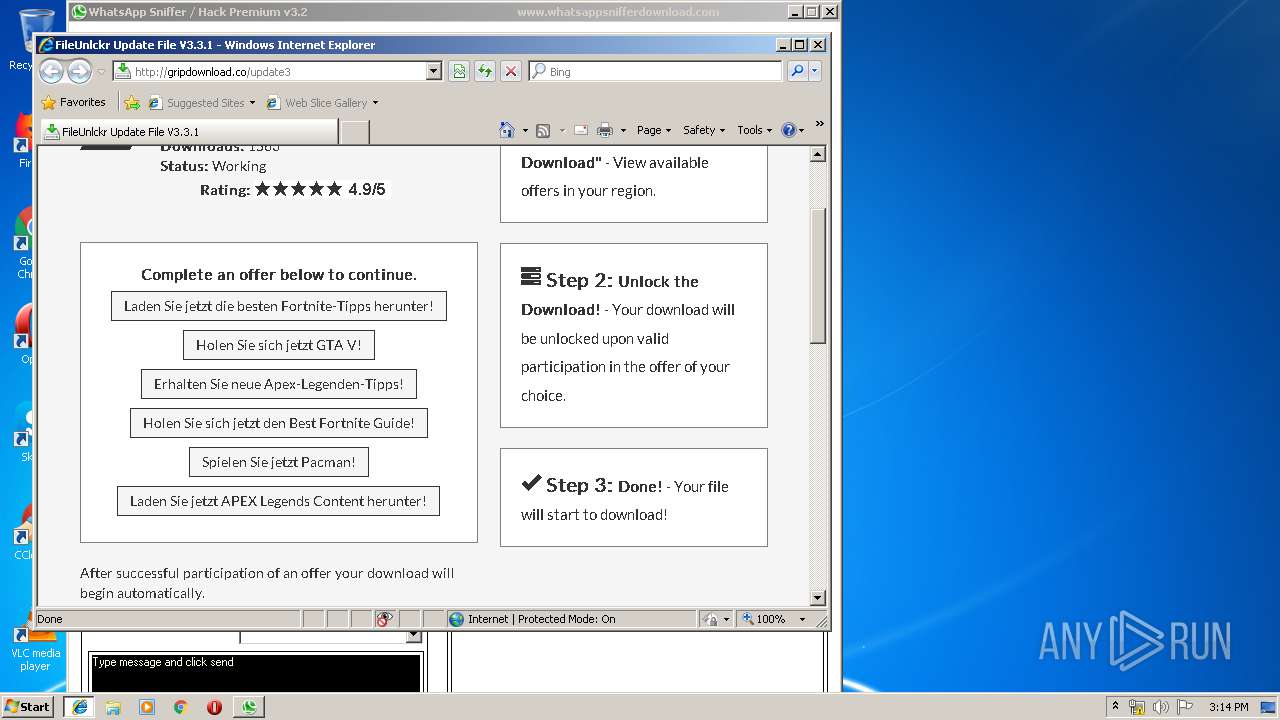Click the page scrollbar down arrow

[818, 598]
